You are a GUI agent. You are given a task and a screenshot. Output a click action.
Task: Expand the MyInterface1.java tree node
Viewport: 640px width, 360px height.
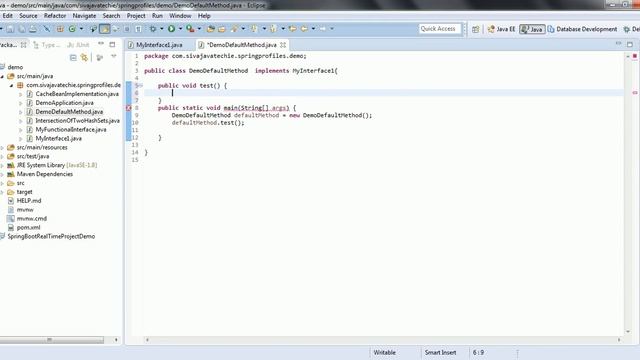coord(20,139)
